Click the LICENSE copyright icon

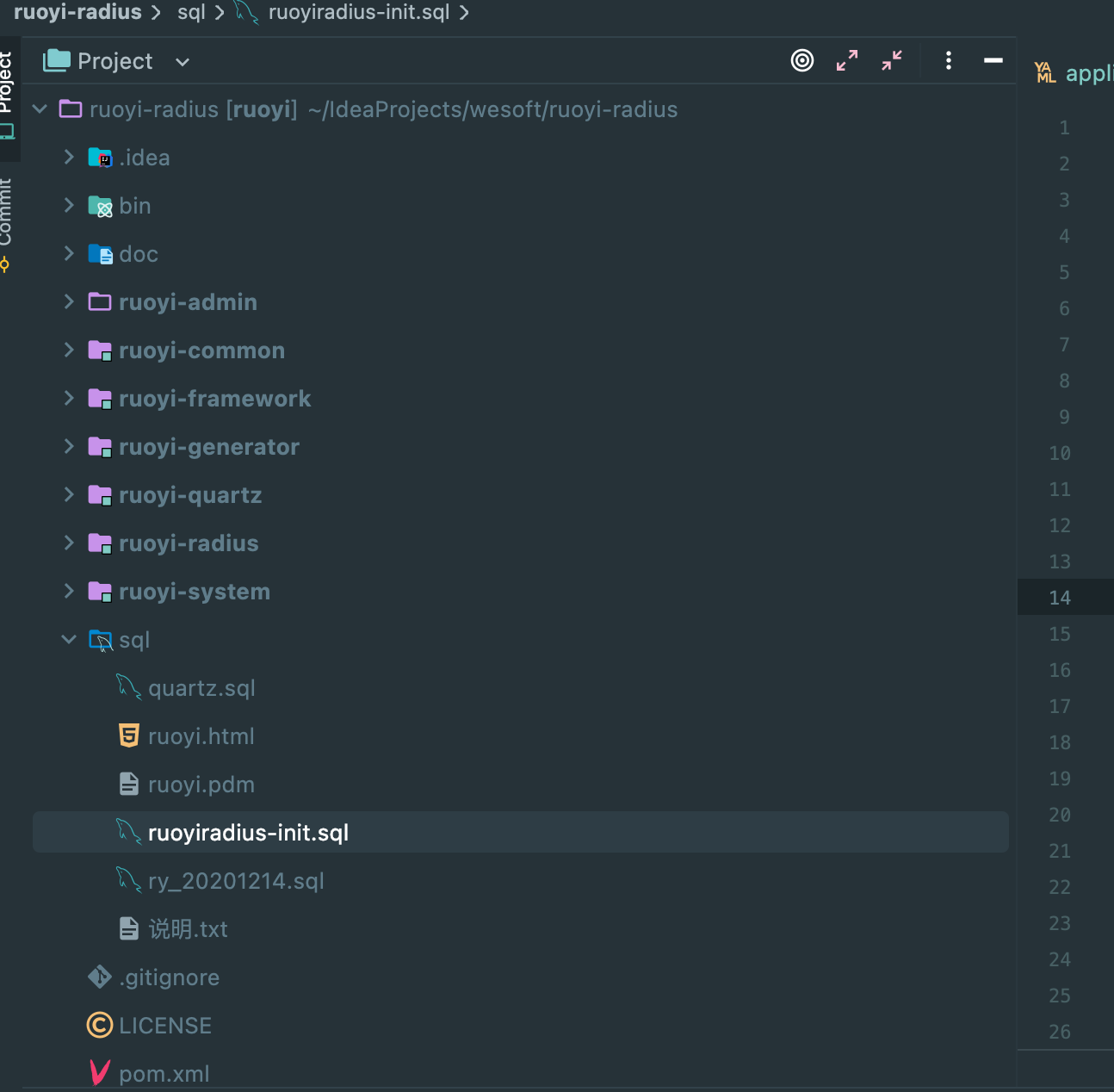click(x=100, y=1025)
